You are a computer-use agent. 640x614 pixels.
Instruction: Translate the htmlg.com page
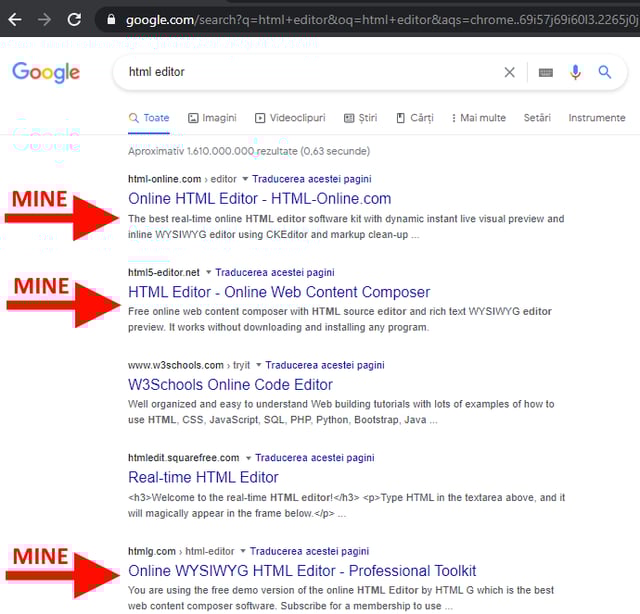[309, 551]
